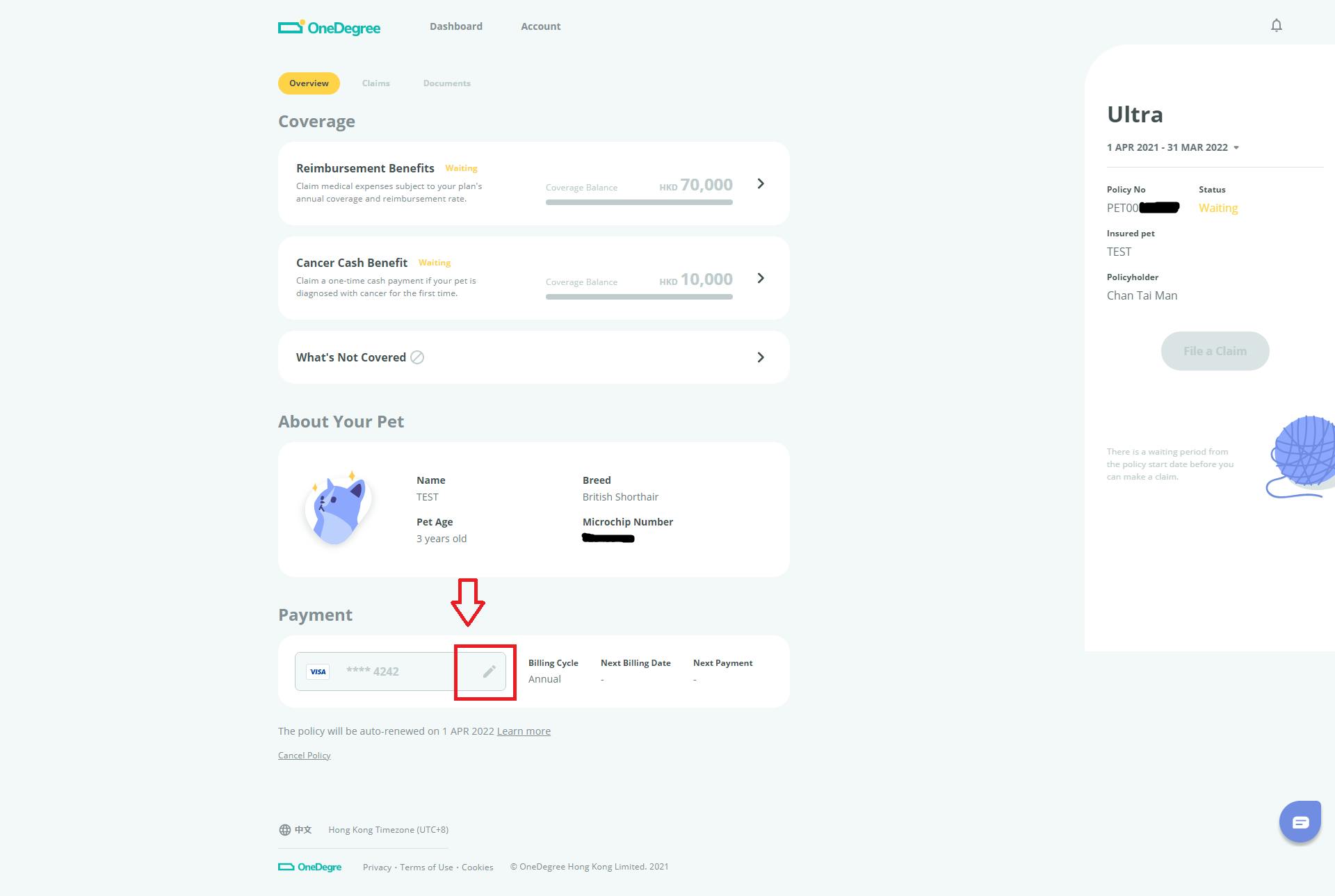The image size is (1335, 896).
Task: Edit the saved Visa card with pencil icon
Action: (x=489, y=671)
